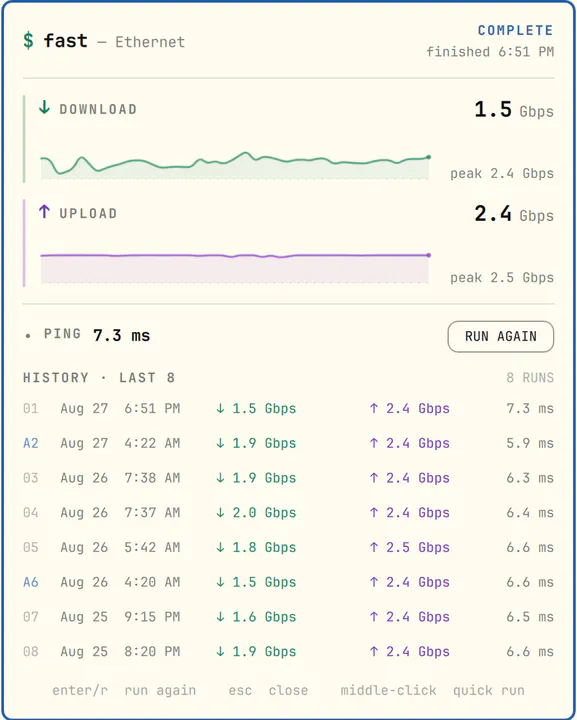This screenshot has width=577, height=720.
Task: Click the green dollar prompt icon
Action: coord(28,41)
